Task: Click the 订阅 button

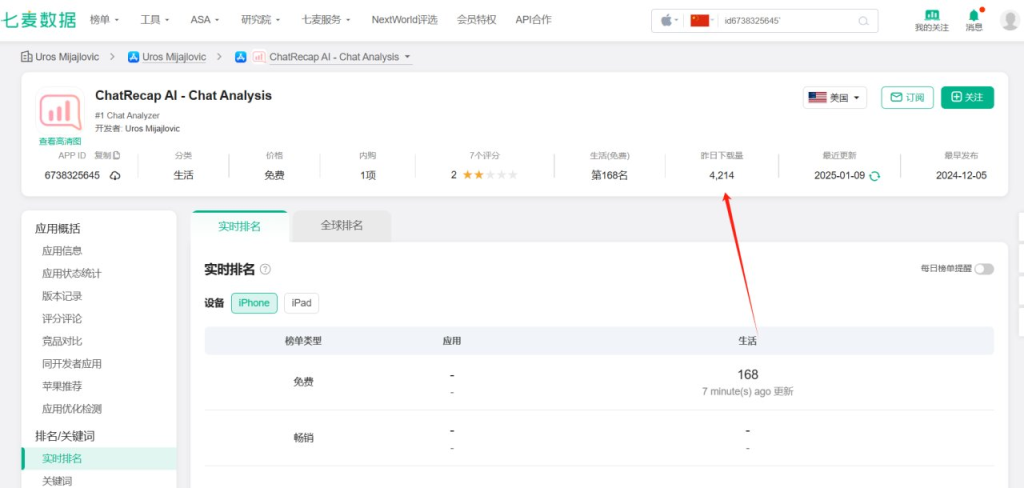Action: tap(907, 97)
